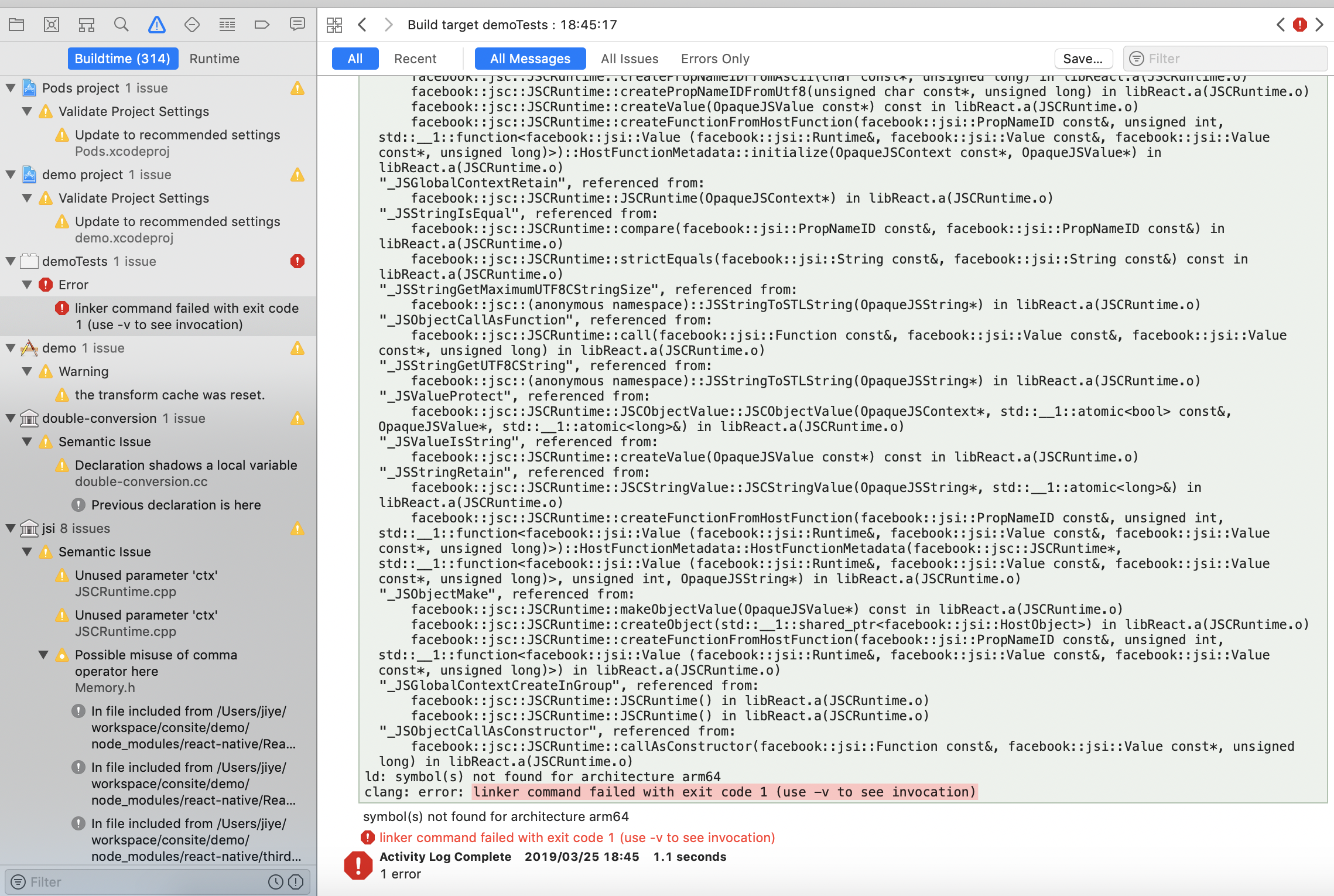Collapse the Pods project section

10,88
